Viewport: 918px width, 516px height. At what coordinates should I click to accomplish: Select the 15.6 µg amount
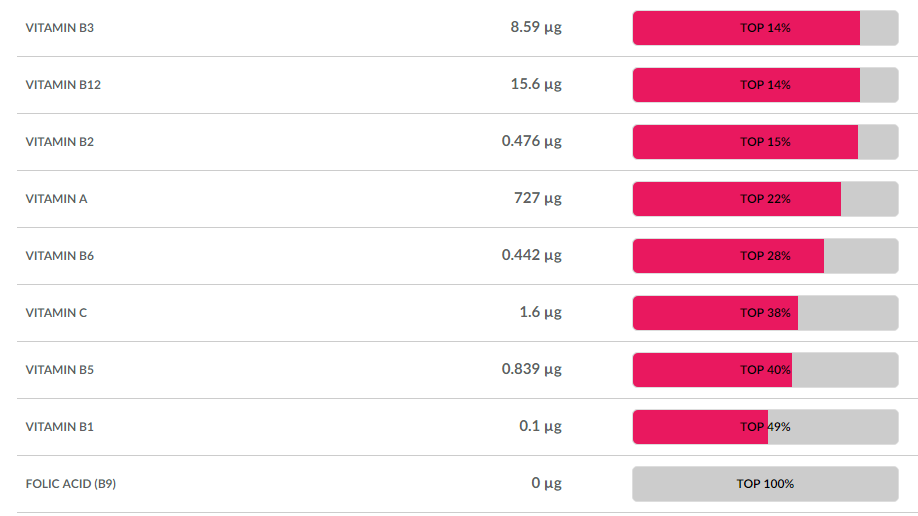click(536, 84)
